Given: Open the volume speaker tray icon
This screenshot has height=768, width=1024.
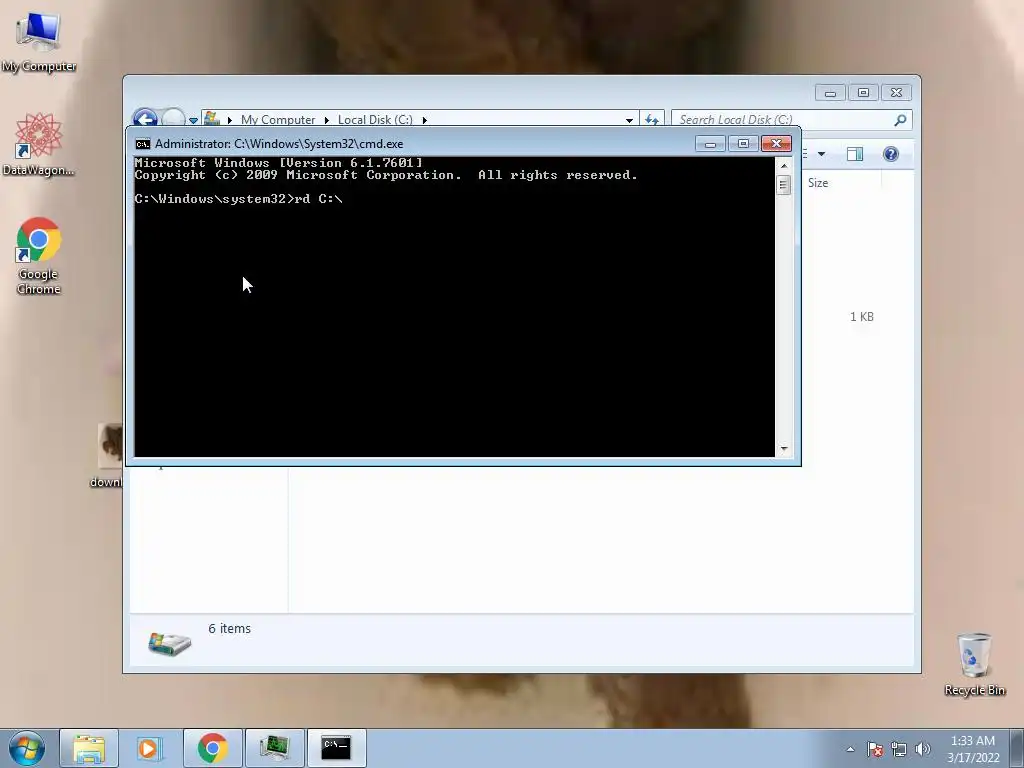Looking at the screenshot, I should pos(923,749).
